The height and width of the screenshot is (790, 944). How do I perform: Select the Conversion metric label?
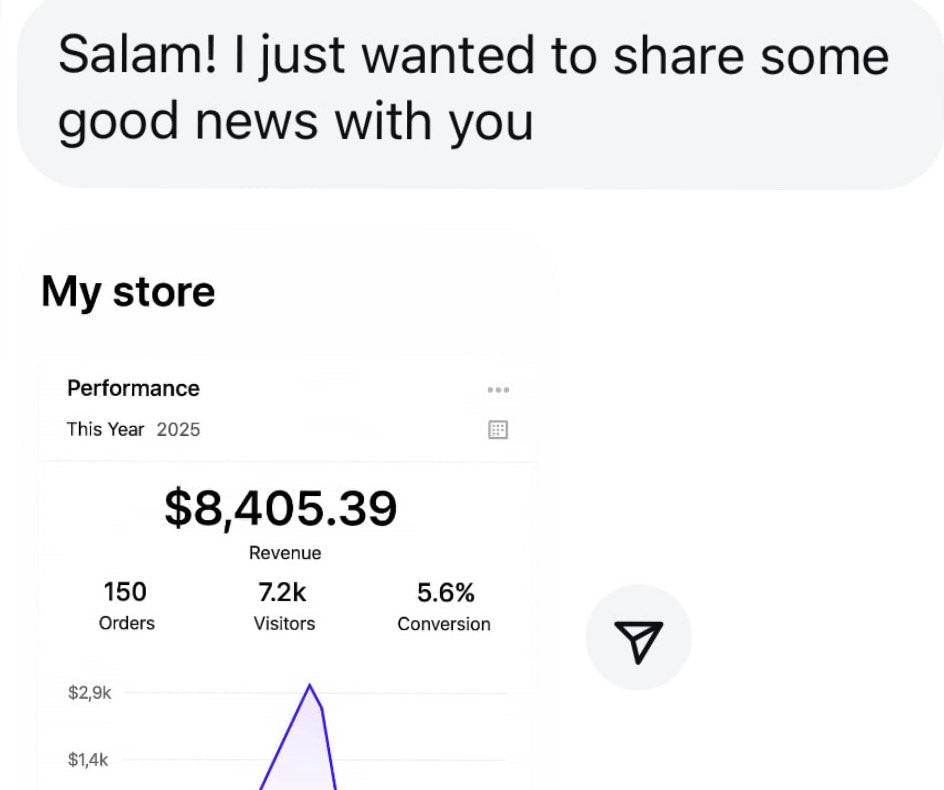[x=444, y=624]
